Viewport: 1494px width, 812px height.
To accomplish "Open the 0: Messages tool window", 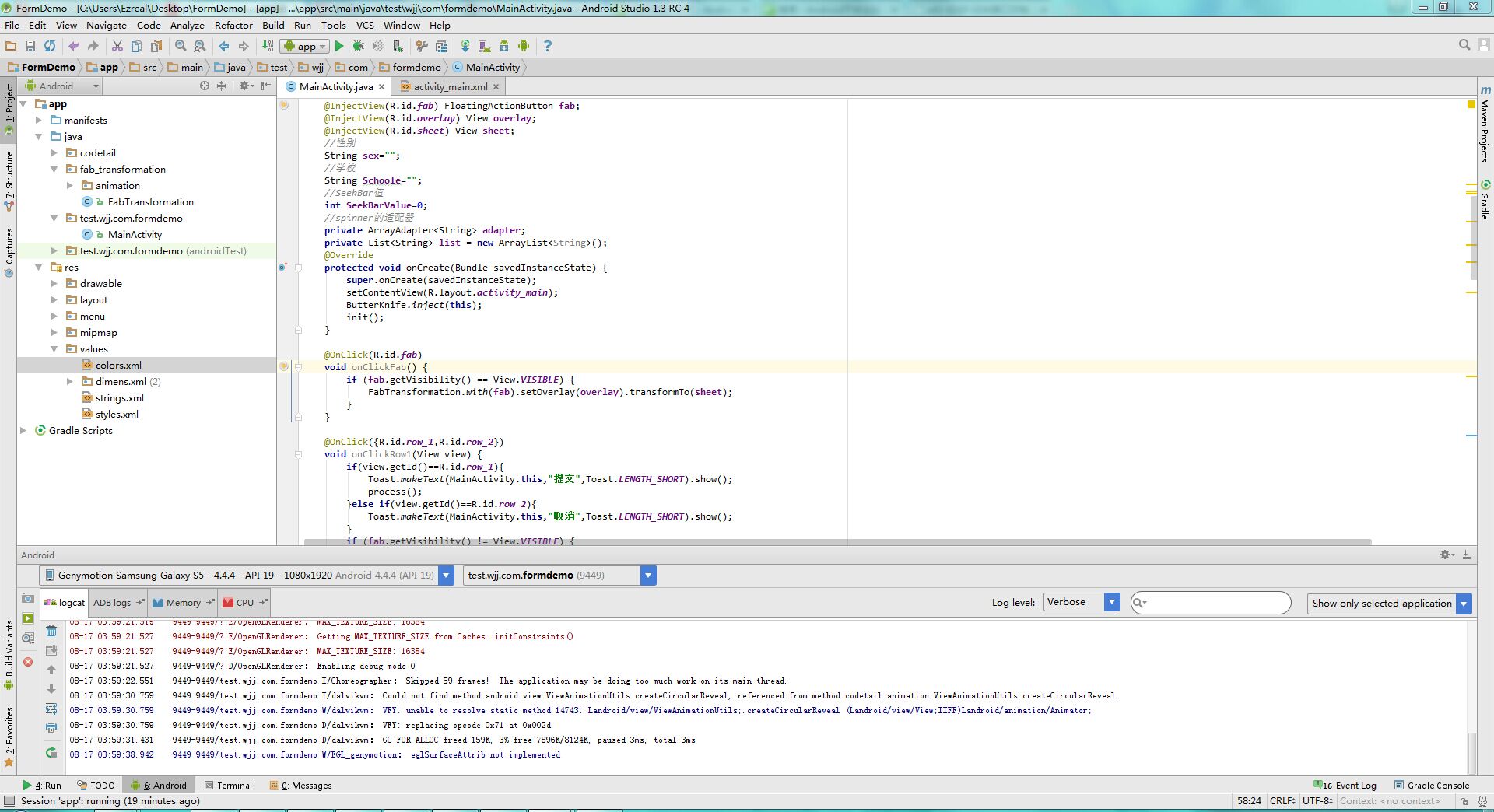I will click(x=301, y=786).
